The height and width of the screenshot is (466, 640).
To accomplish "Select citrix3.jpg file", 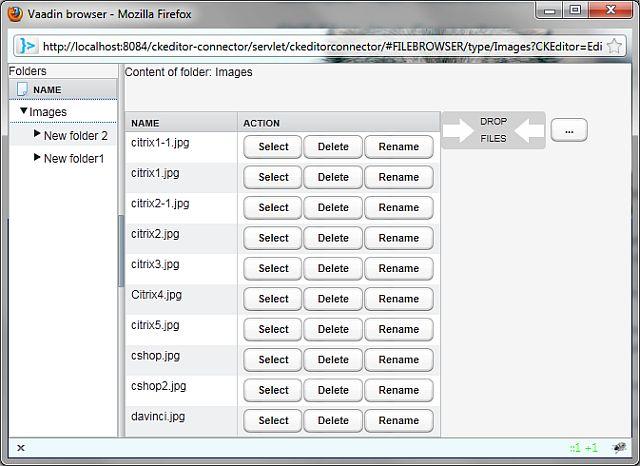I will 273,269.
